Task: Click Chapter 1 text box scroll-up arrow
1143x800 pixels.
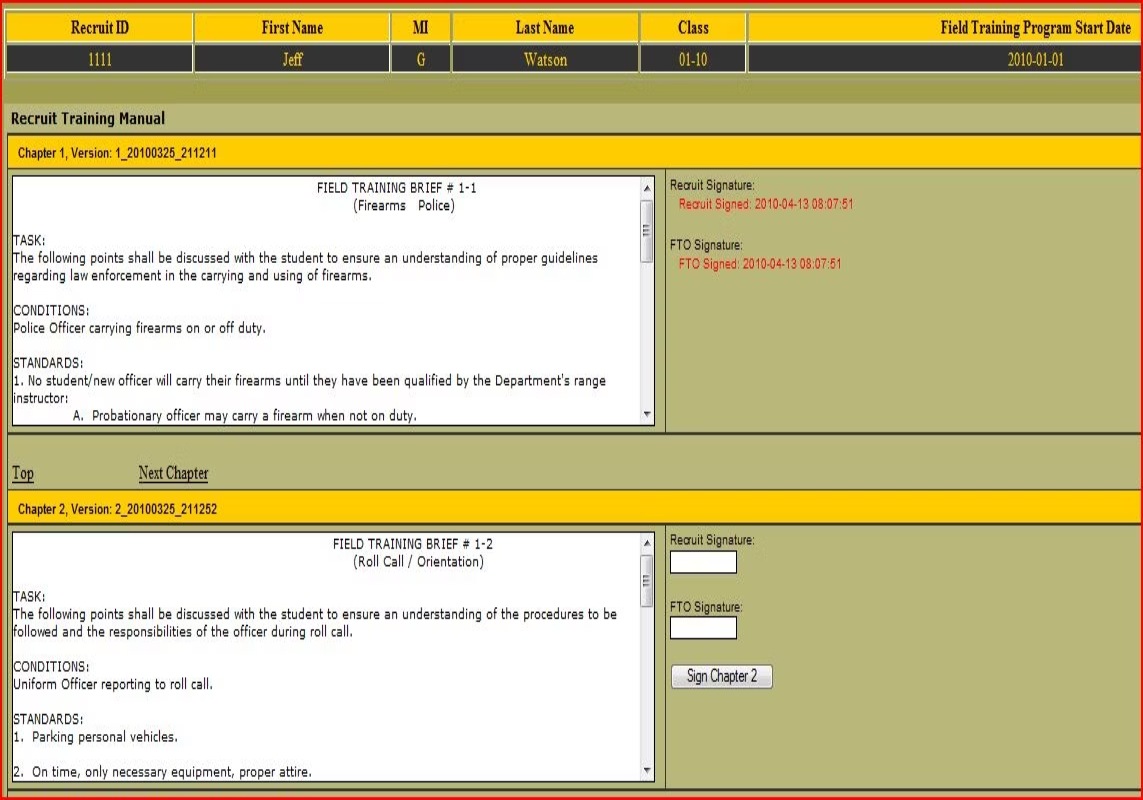Action: tap(647, 188)
